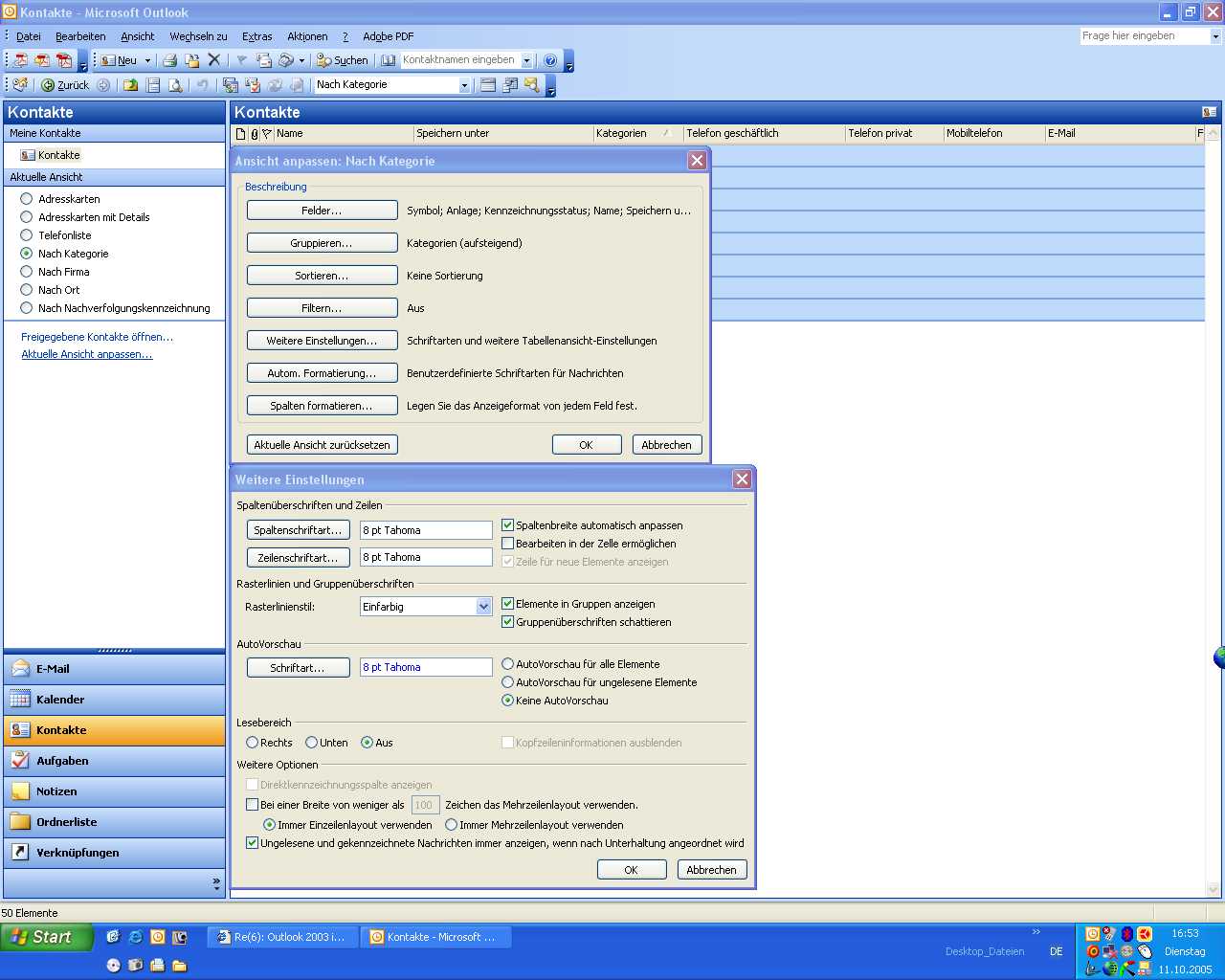Screen dimensions: 1225x980
Task: Open the Adobe PDF menu
Action: coord(388,36)
